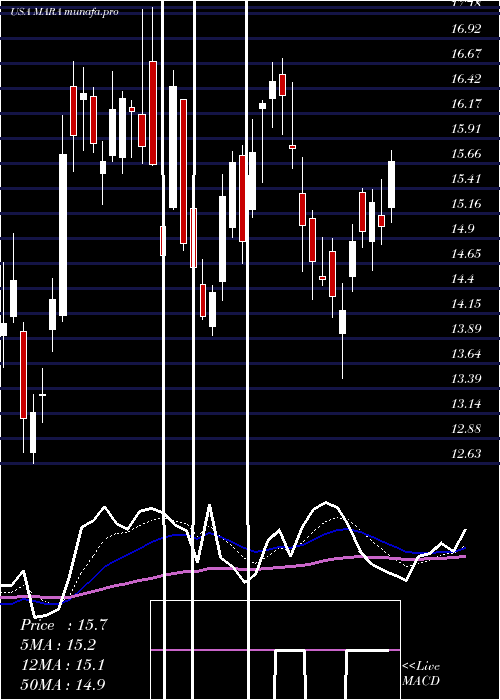Image resolution: width=500 pixels, height=700 pixels.
Task: Click the 15.91 price axis label
Action: click(466, 129)
